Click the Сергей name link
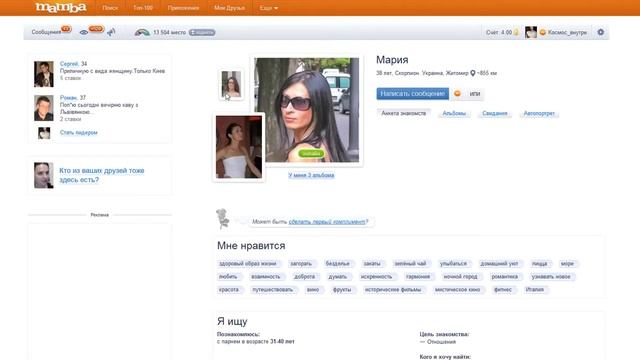Screen dimensions: 640x360 69,64
